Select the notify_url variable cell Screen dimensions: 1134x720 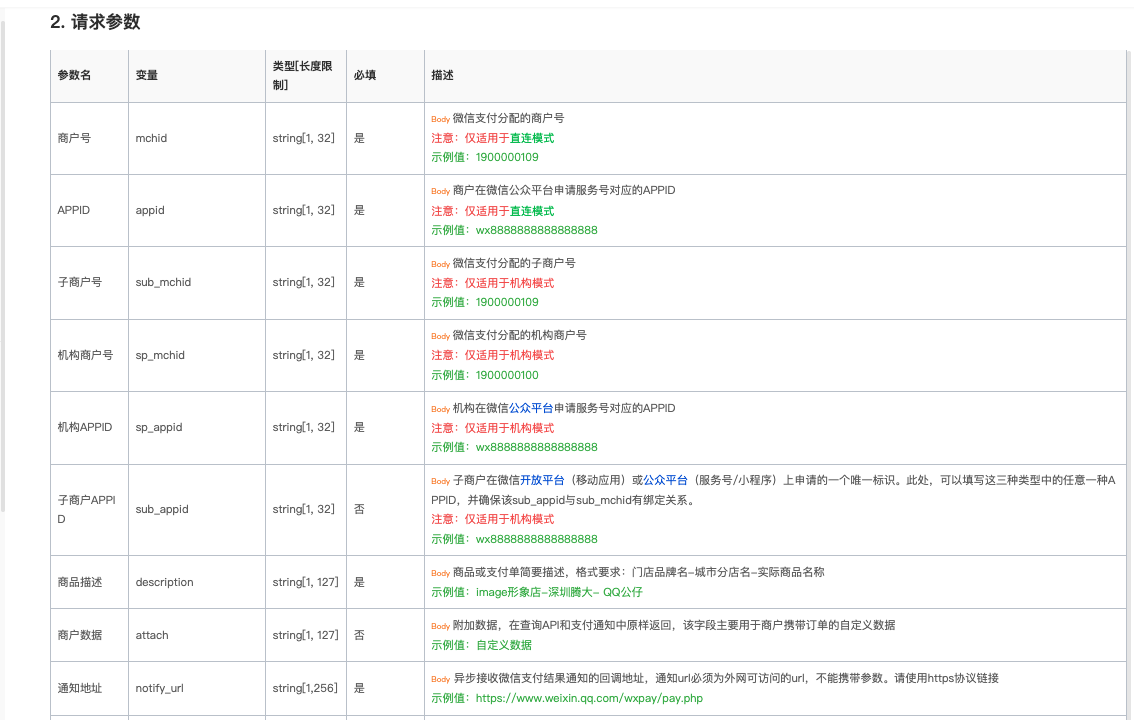click(x=197, y=688)
